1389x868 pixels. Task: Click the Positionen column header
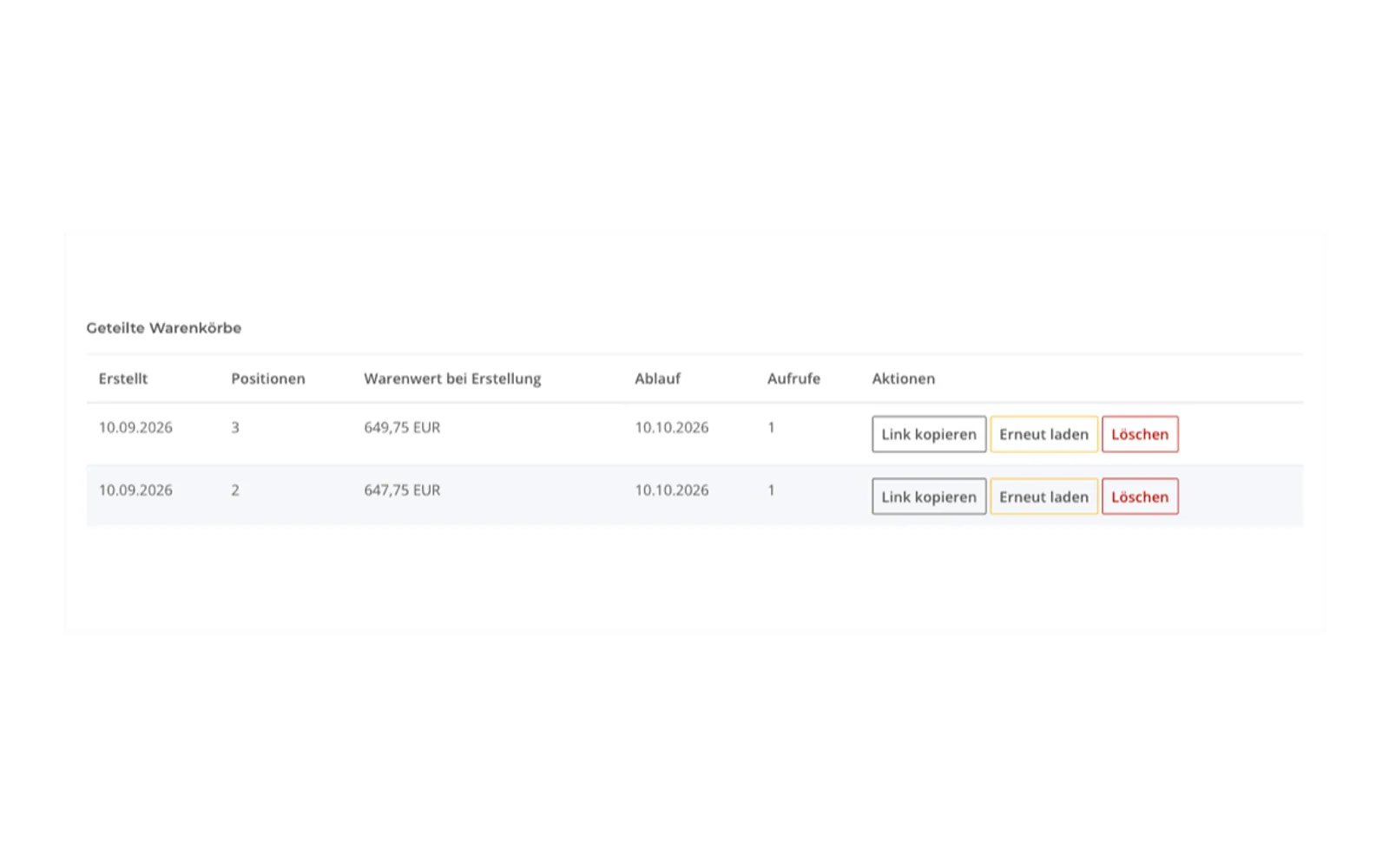(268, 378)
